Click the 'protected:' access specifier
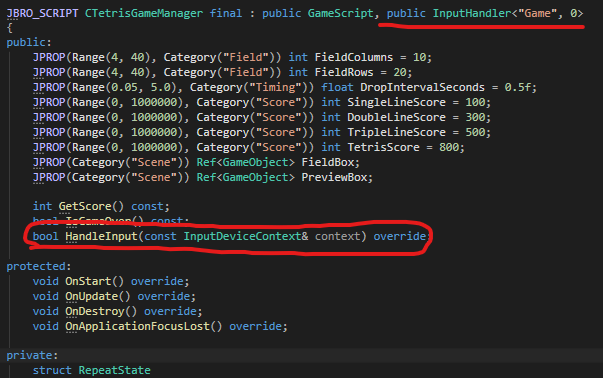This screenshot has width=603, height=378. pos(39,266)
